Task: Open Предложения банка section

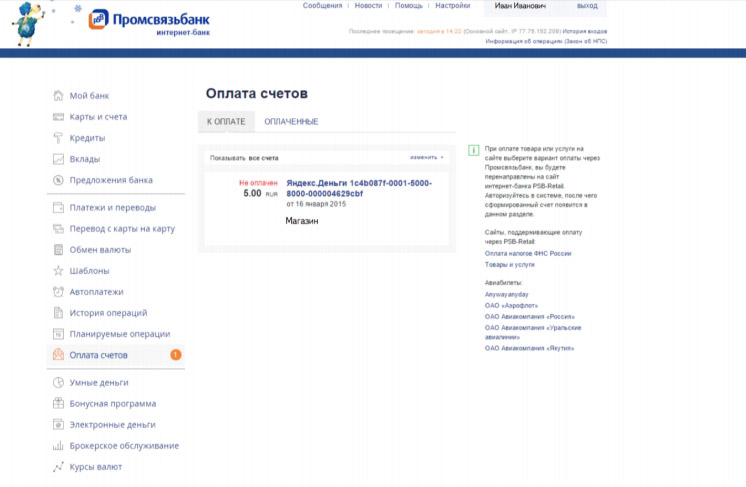Action: point(111,180)
